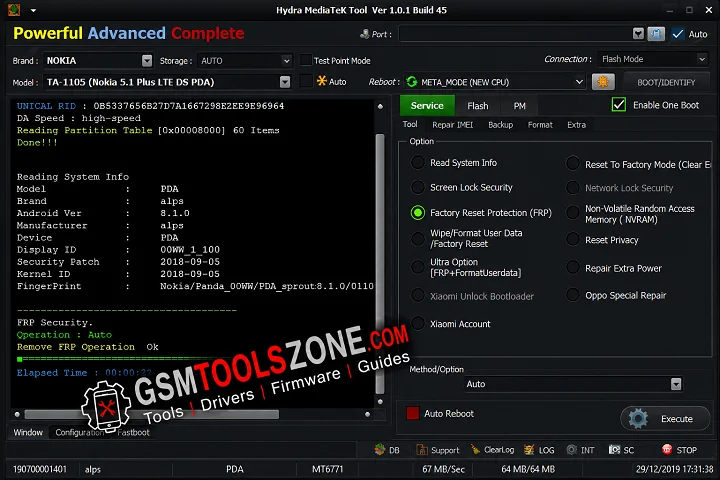Open the title bar arrow menu

(x=33, y=10)
